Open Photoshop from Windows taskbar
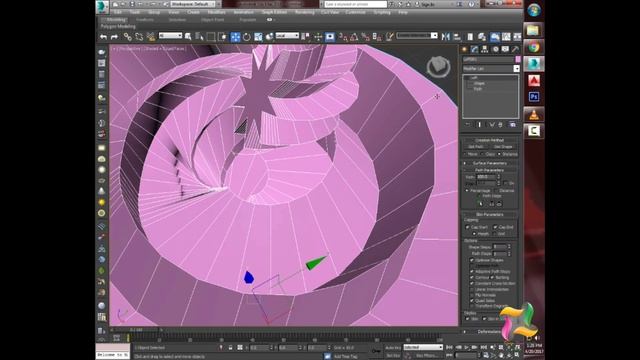The image size is (640, 360). coord(534,97)
